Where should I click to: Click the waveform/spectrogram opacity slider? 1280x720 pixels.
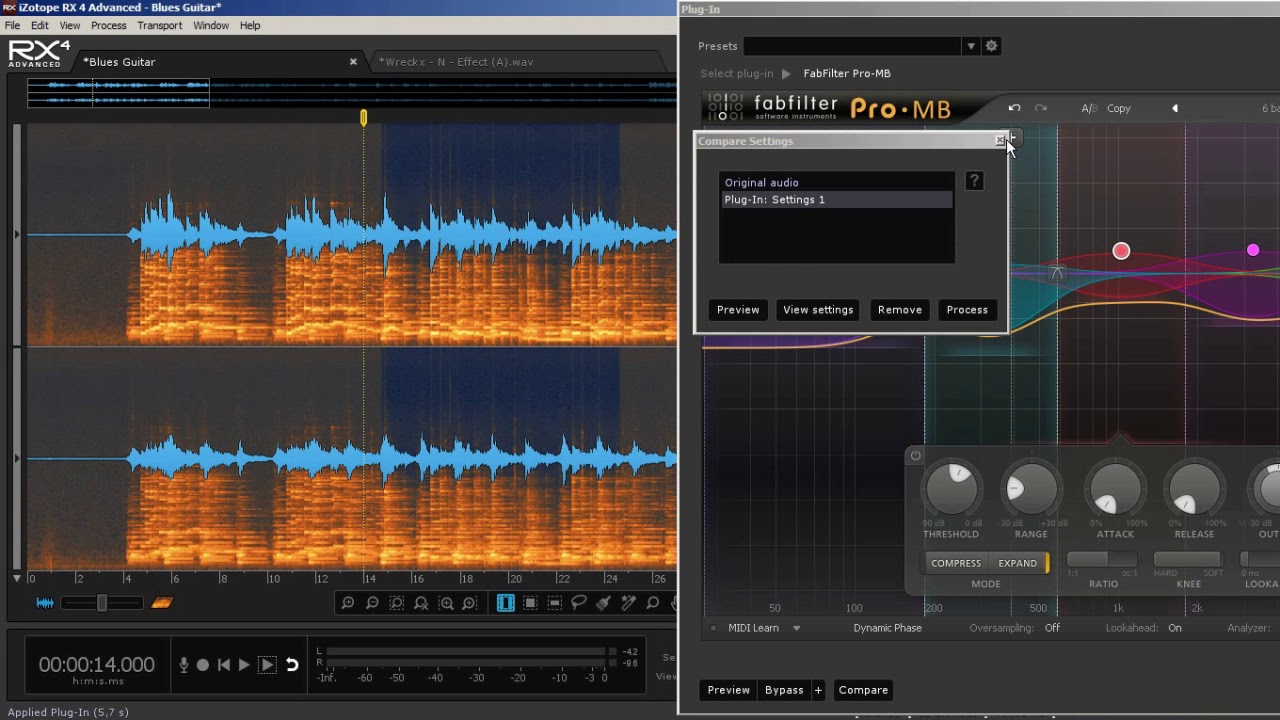(102, 603)
